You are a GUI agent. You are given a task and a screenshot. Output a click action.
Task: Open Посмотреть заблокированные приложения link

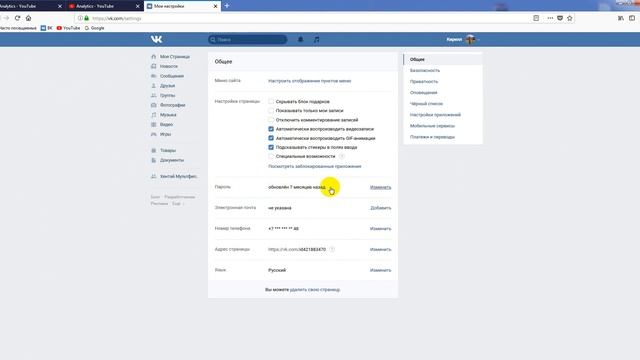click(x=315, y=167)
